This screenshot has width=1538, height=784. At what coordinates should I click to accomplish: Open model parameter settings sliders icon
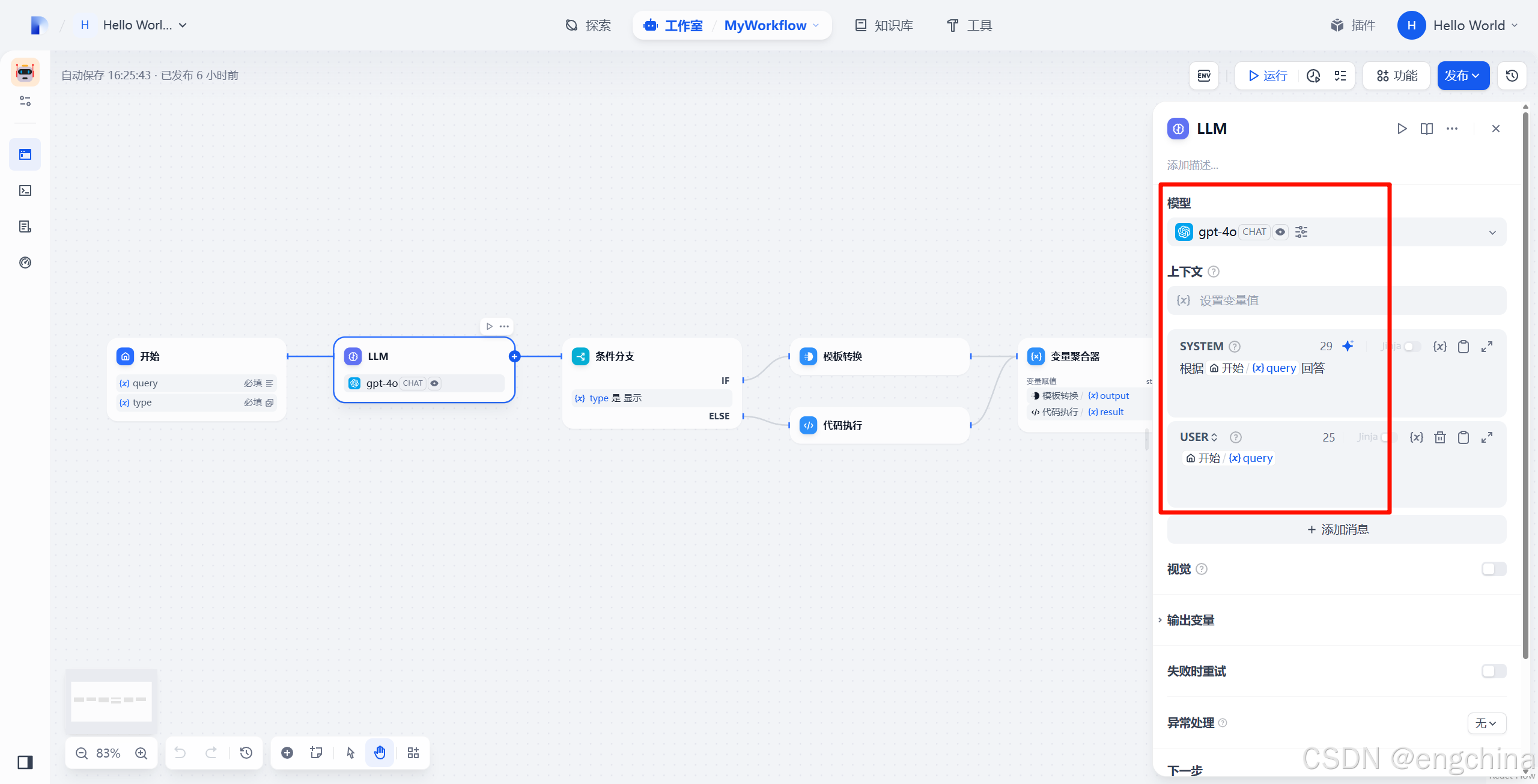pos(1301,232)
